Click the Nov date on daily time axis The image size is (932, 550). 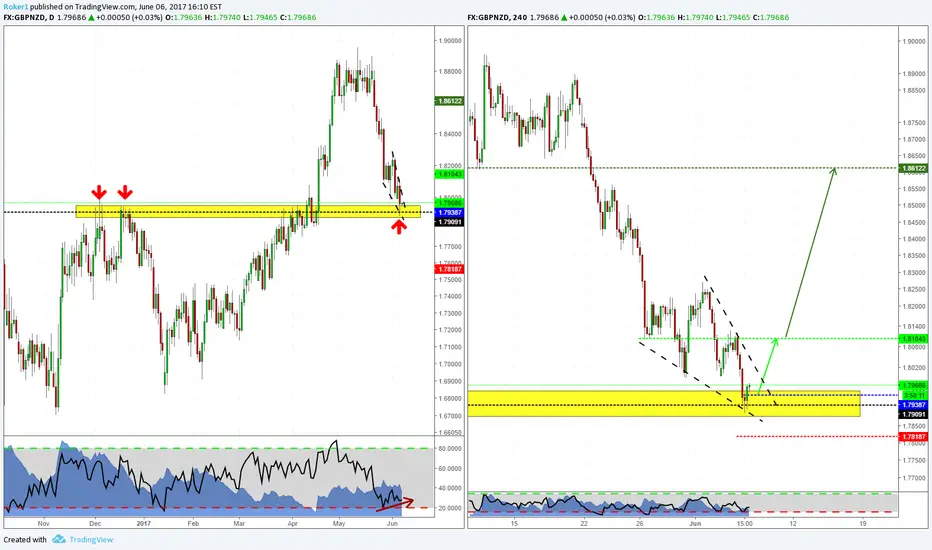43,524
